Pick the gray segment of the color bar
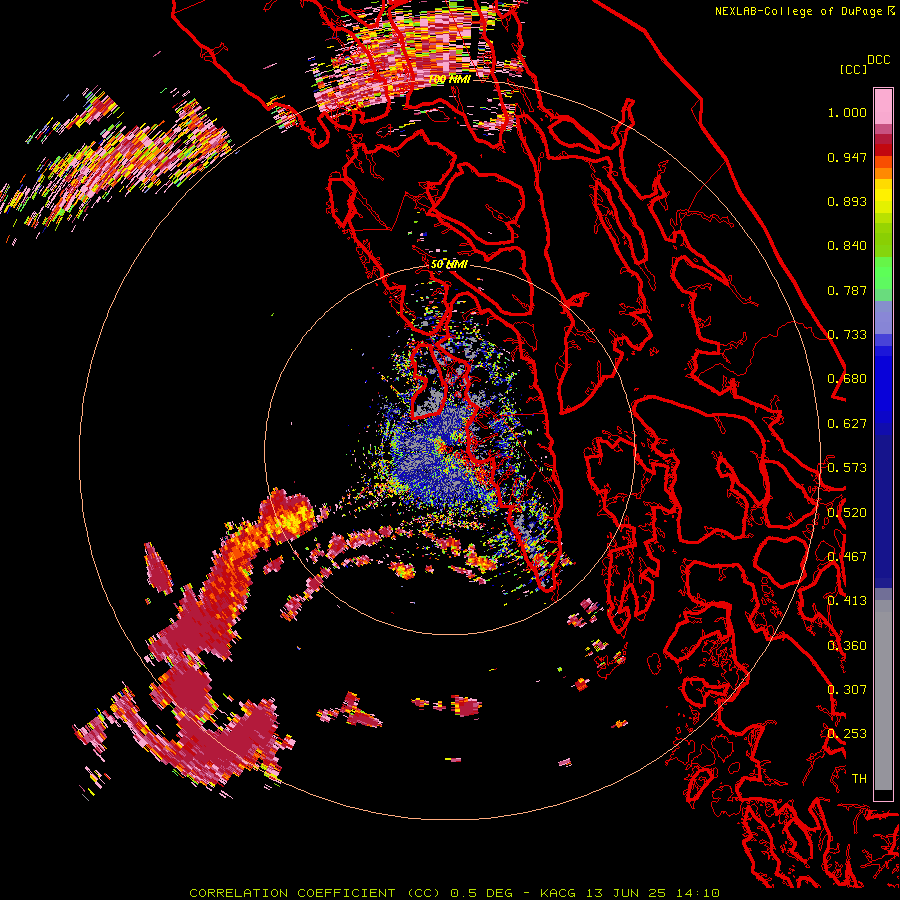This screenshot has height=900, width=900. [883, 695]
